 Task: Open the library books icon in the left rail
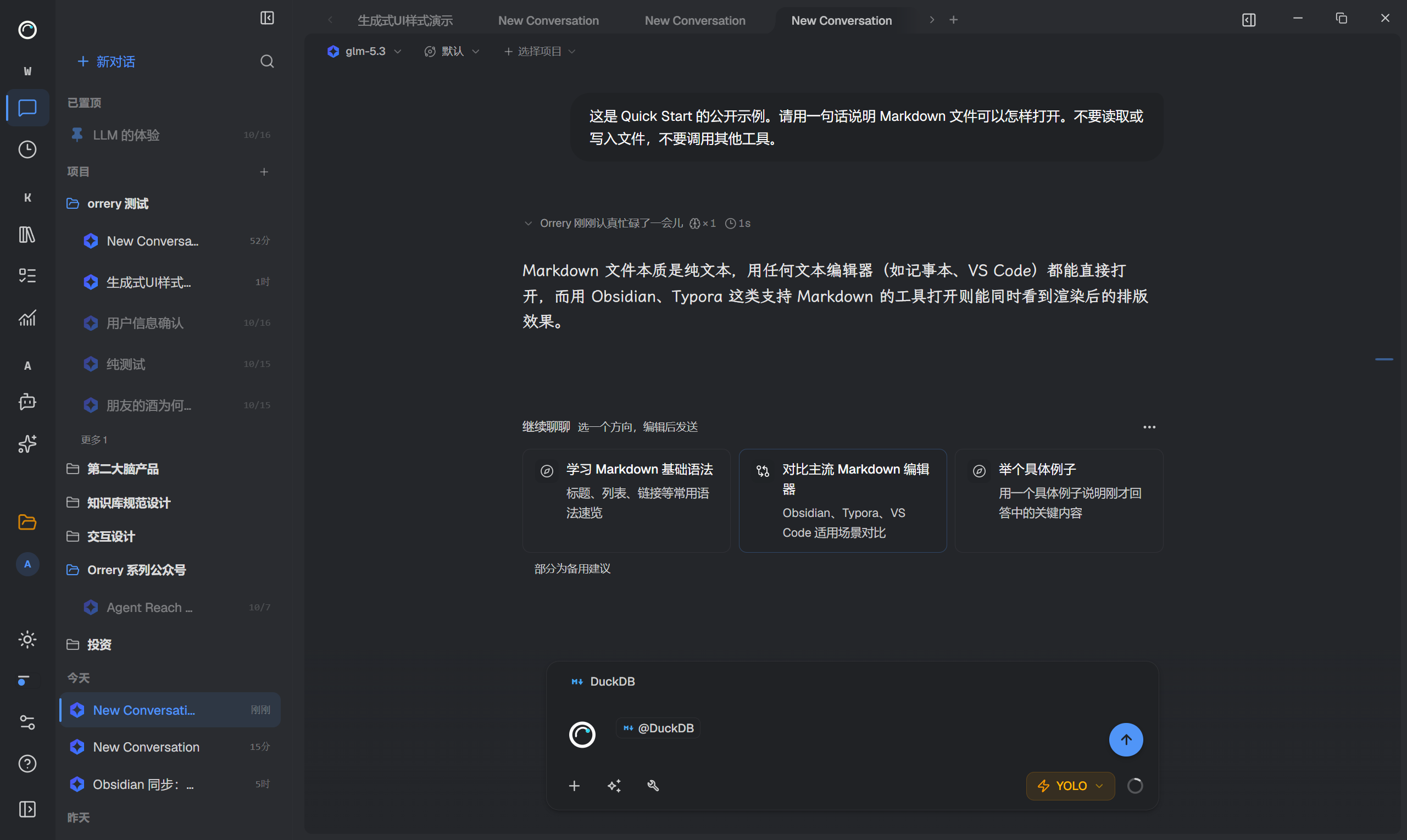(27, 234)
